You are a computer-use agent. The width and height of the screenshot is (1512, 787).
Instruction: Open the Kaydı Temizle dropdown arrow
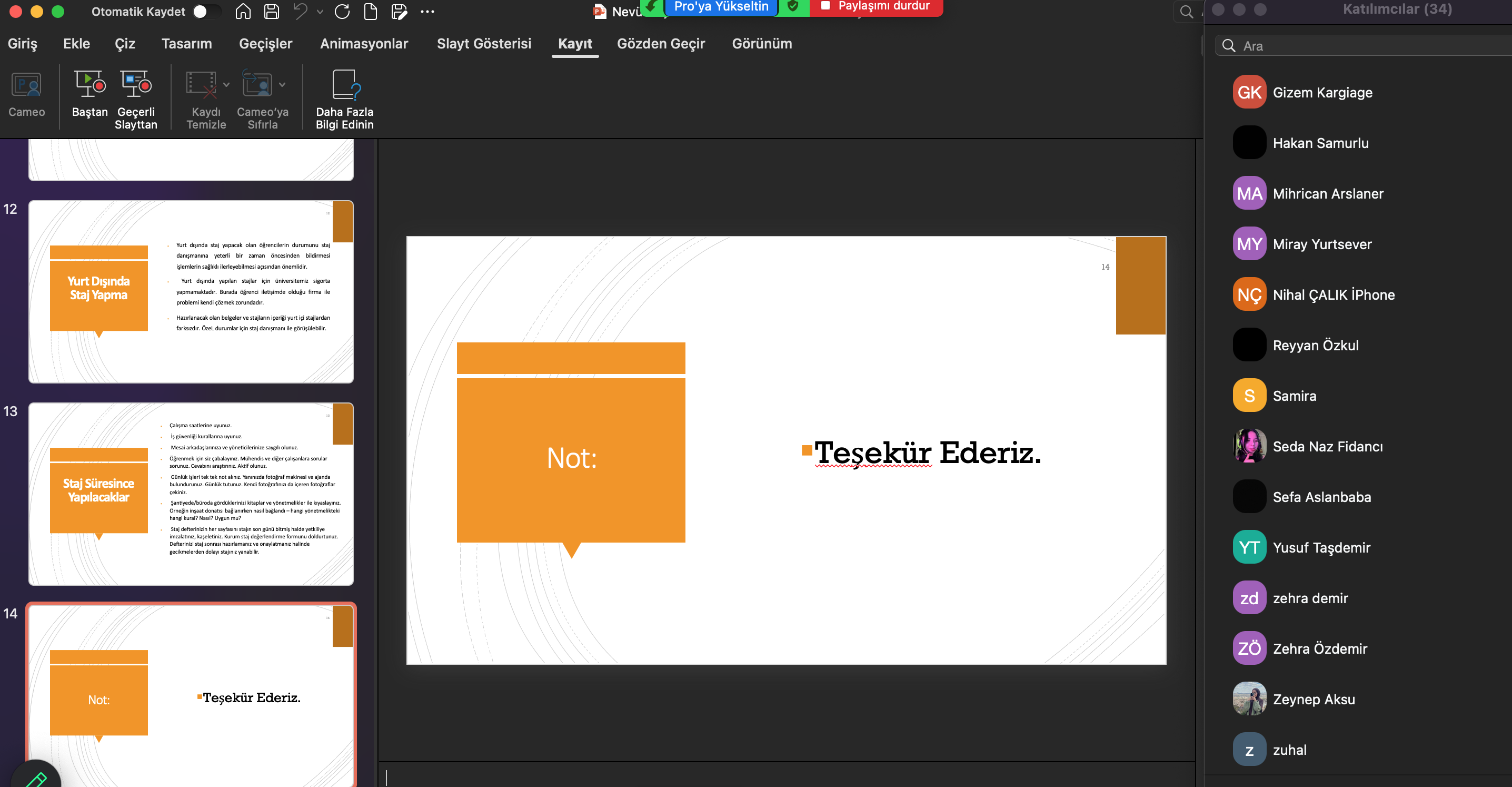(x=226, y=85)
